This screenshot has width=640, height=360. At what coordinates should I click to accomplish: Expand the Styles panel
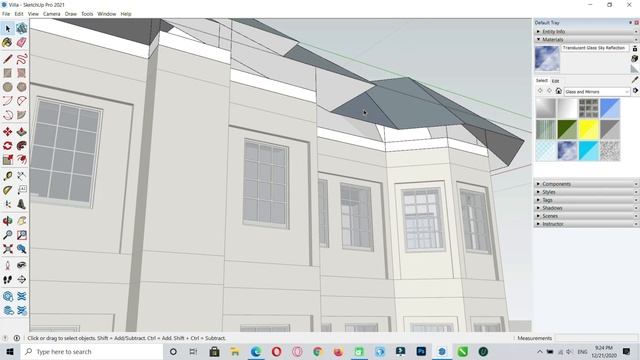(x=586, y=192)
